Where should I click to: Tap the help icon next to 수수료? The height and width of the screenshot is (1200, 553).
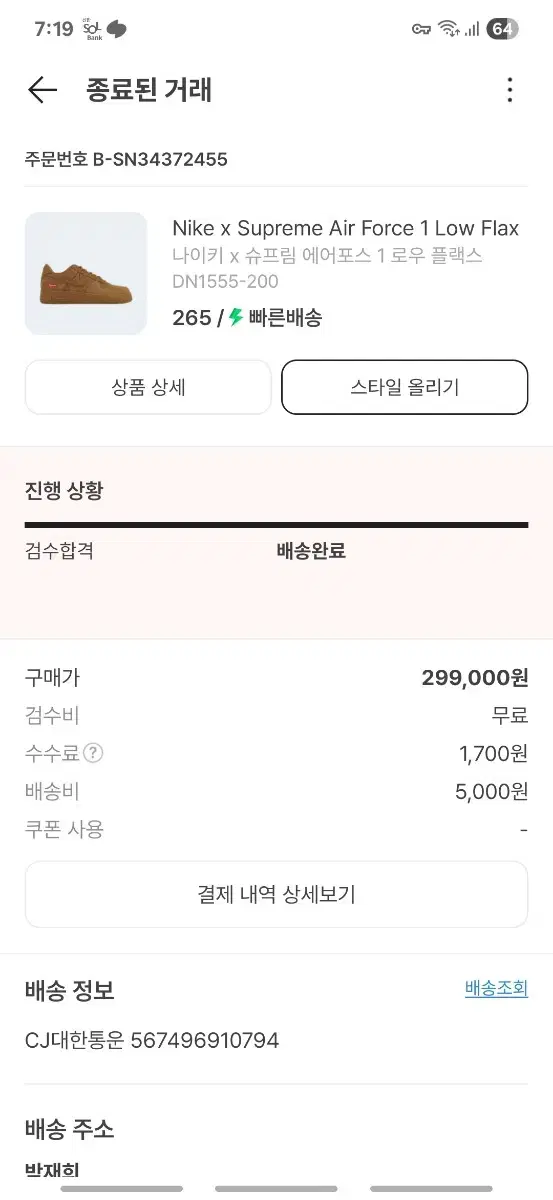pyautogui.click(x=93, y=753)
